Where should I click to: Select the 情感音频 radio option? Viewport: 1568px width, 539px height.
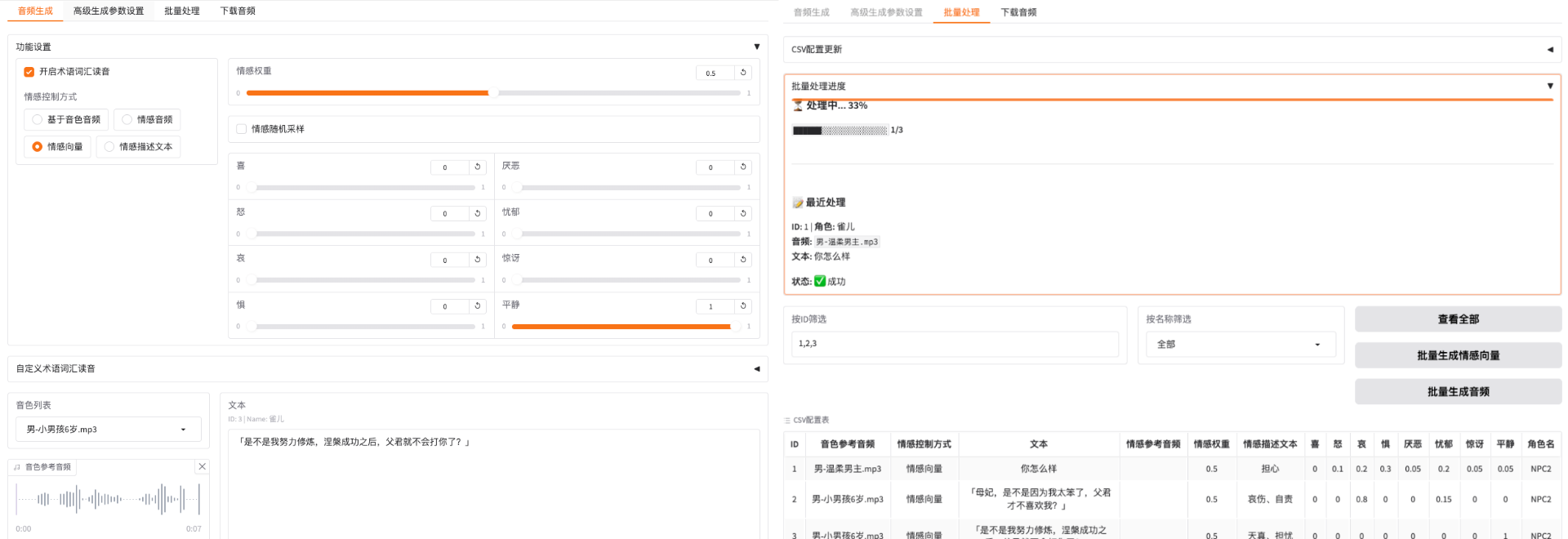tap(147, 119)
